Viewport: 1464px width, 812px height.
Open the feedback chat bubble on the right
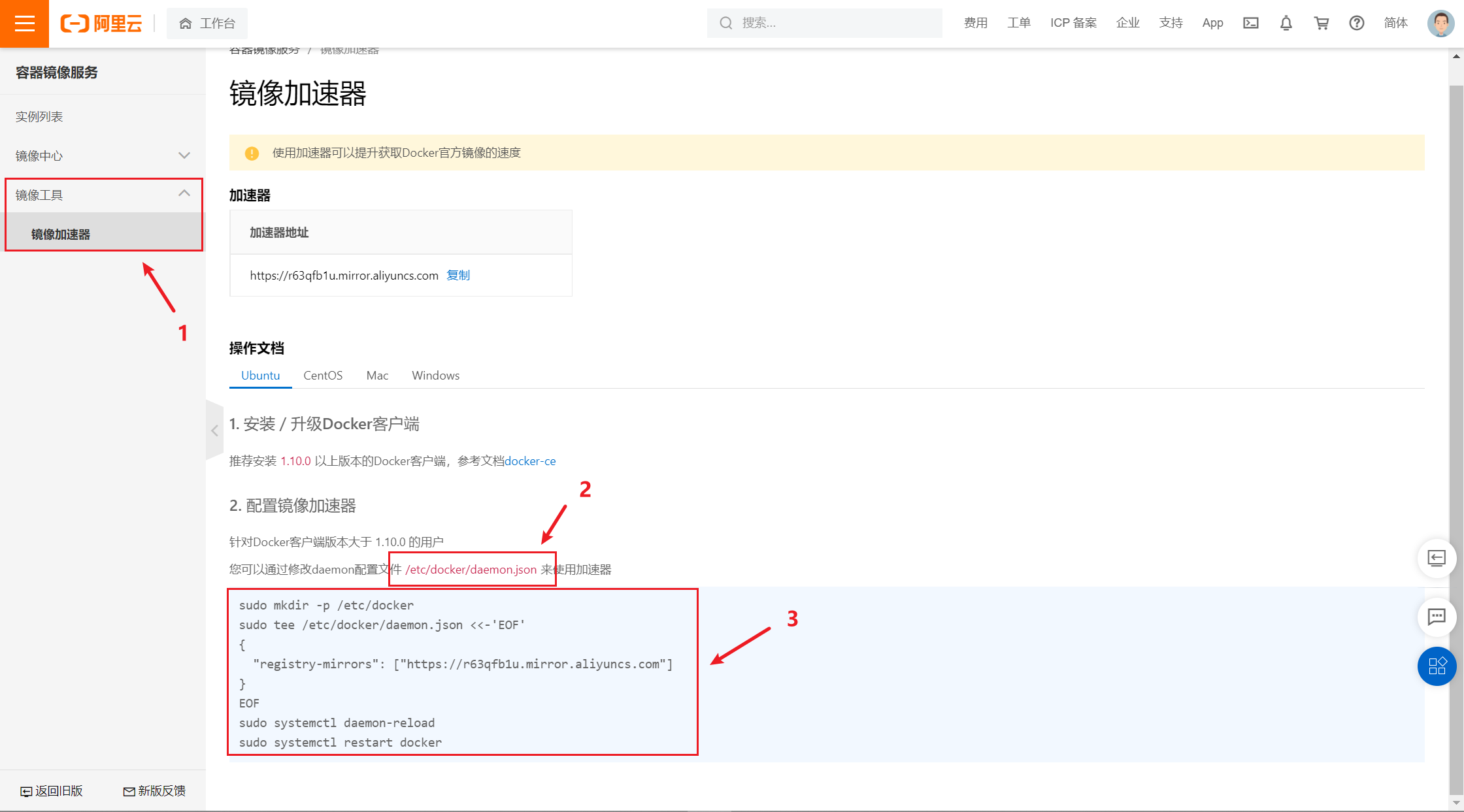pos(1437,617)
